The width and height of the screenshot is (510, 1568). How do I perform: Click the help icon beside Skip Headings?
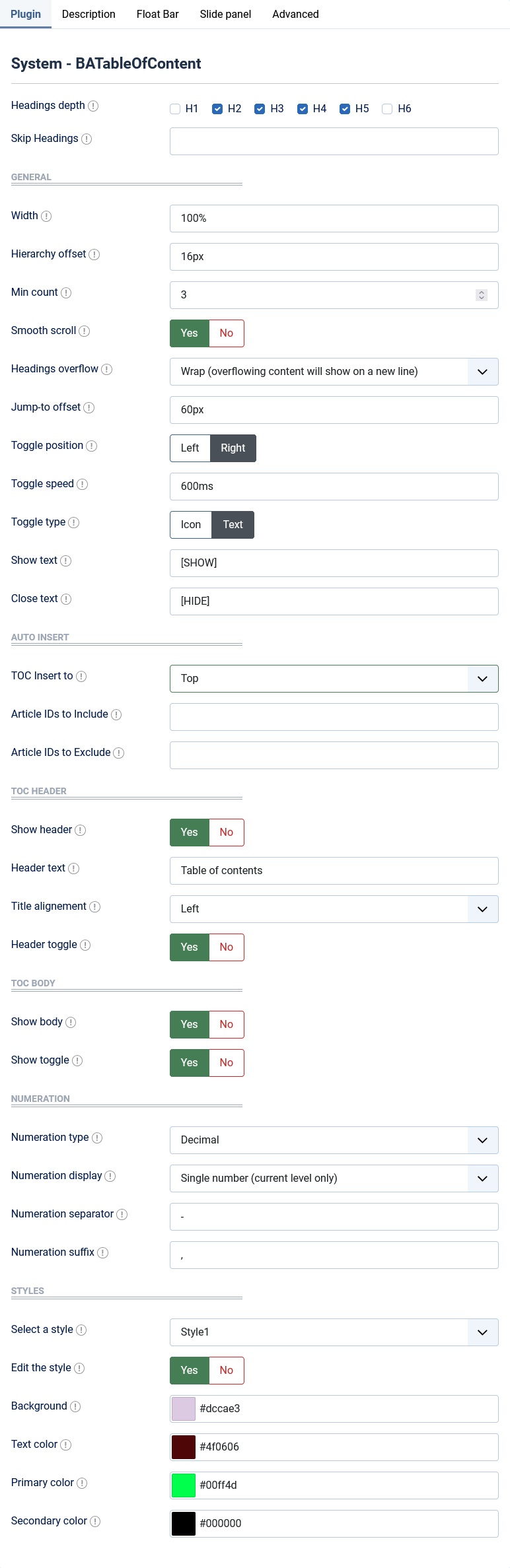click(x=87, y=139)
